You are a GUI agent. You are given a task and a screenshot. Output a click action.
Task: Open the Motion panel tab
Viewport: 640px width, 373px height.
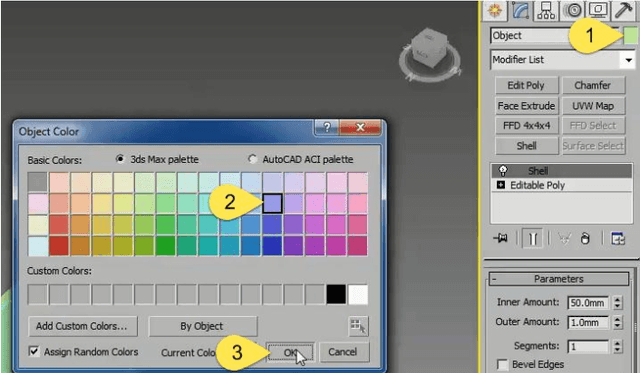click(573, 10)
